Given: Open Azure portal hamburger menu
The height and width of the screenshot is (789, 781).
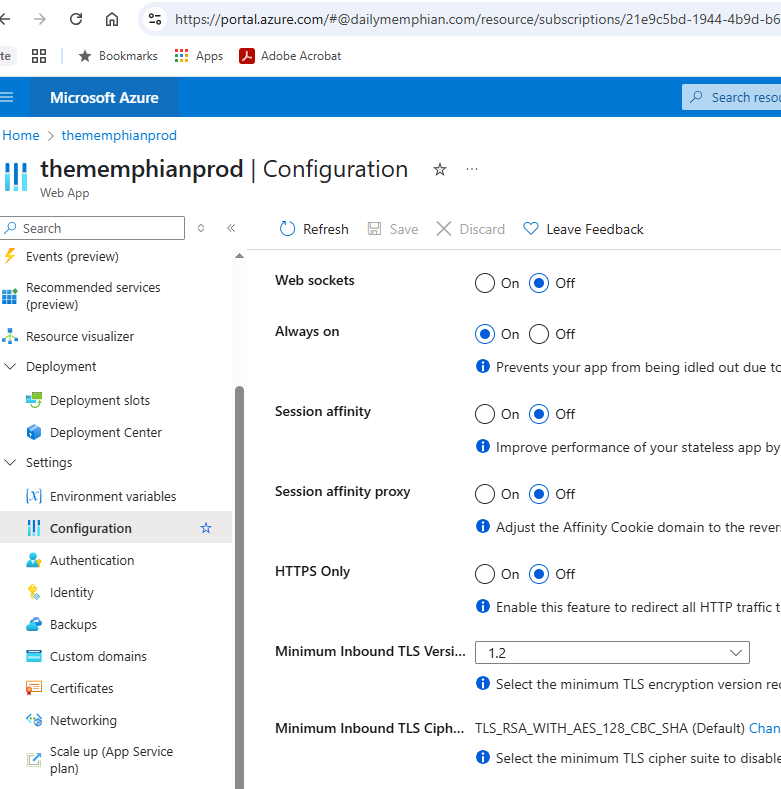Looking at the screenshot, I should click(x=7, y=97).
